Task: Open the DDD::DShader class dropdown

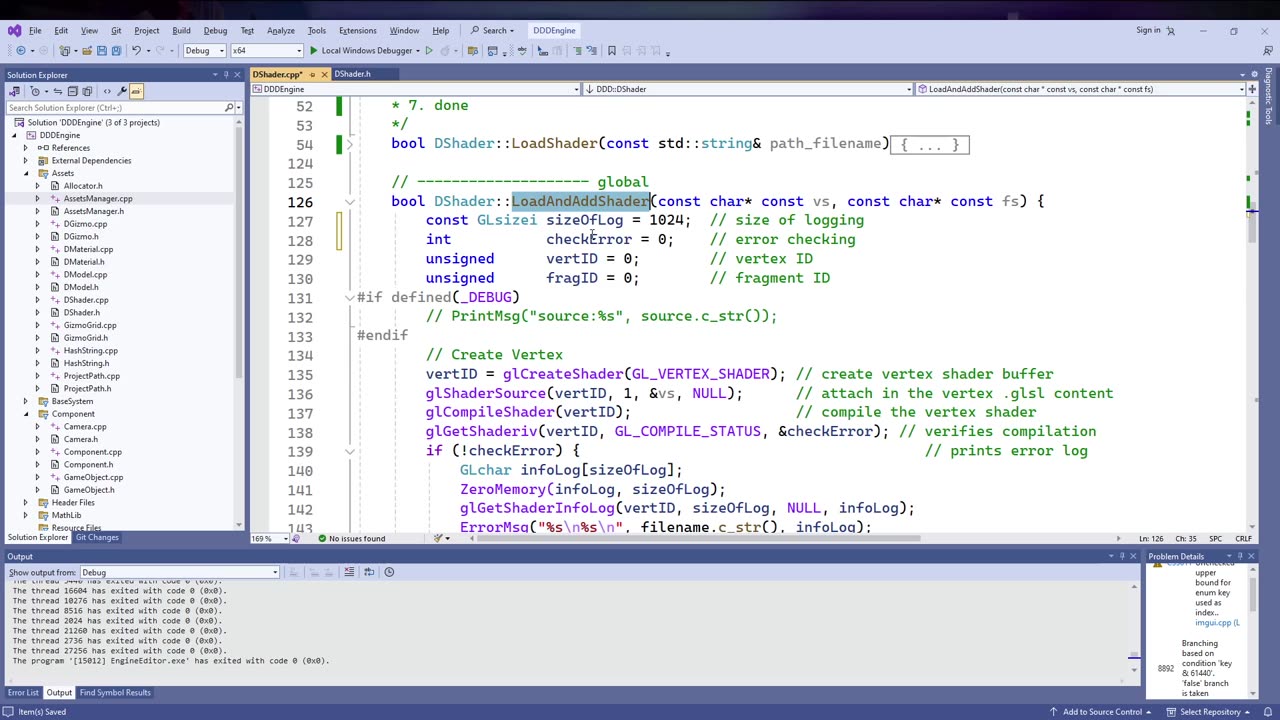Action: pos(749,89)
